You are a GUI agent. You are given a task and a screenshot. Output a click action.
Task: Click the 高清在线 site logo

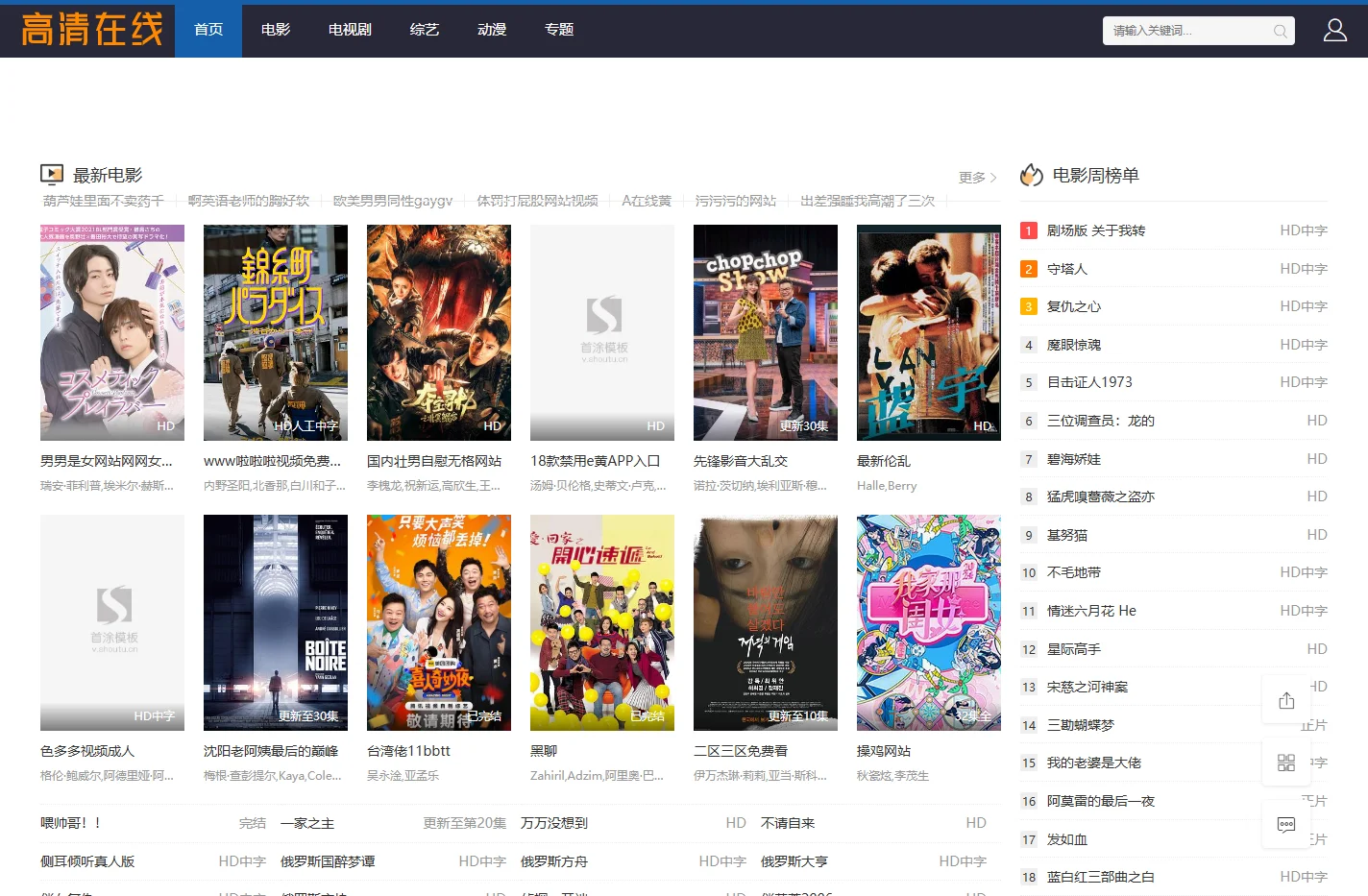(x=92, y=30)
